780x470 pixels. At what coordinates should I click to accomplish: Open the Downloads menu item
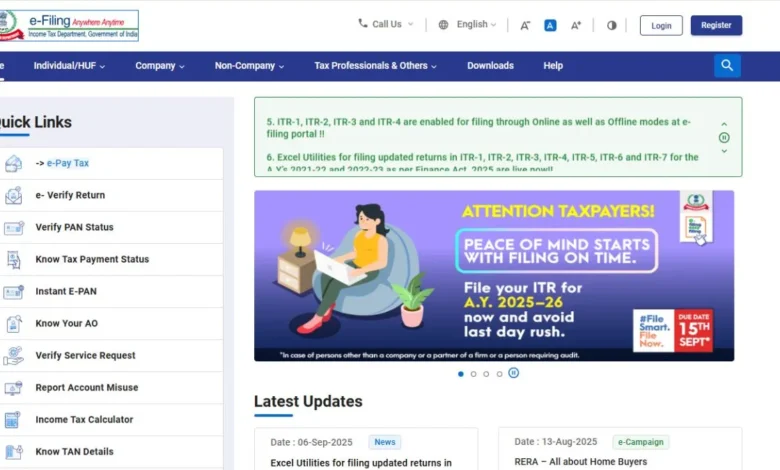tap(490, 66)
